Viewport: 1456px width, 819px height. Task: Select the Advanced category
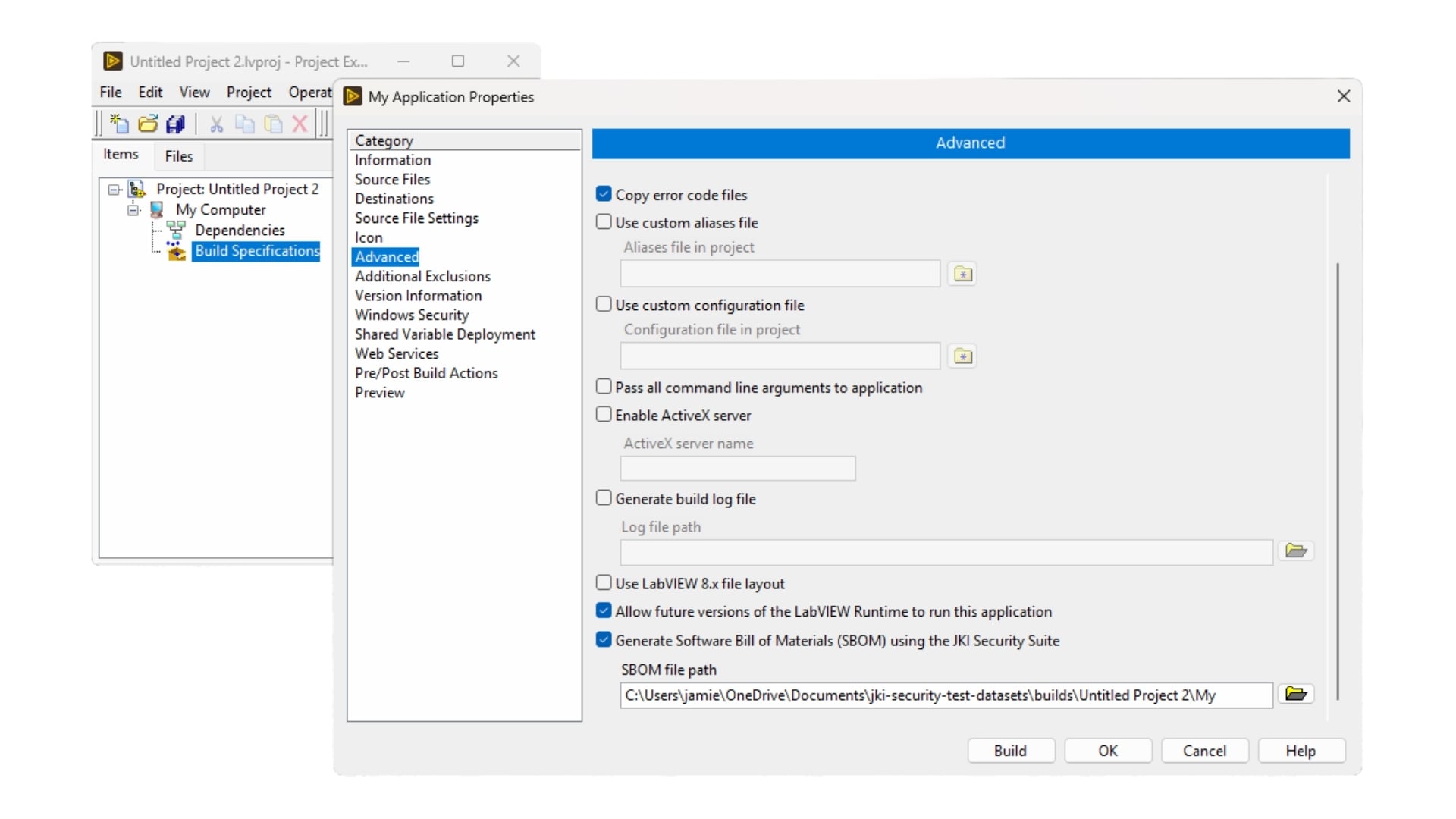pyautogui.click(x=386, y=257)
